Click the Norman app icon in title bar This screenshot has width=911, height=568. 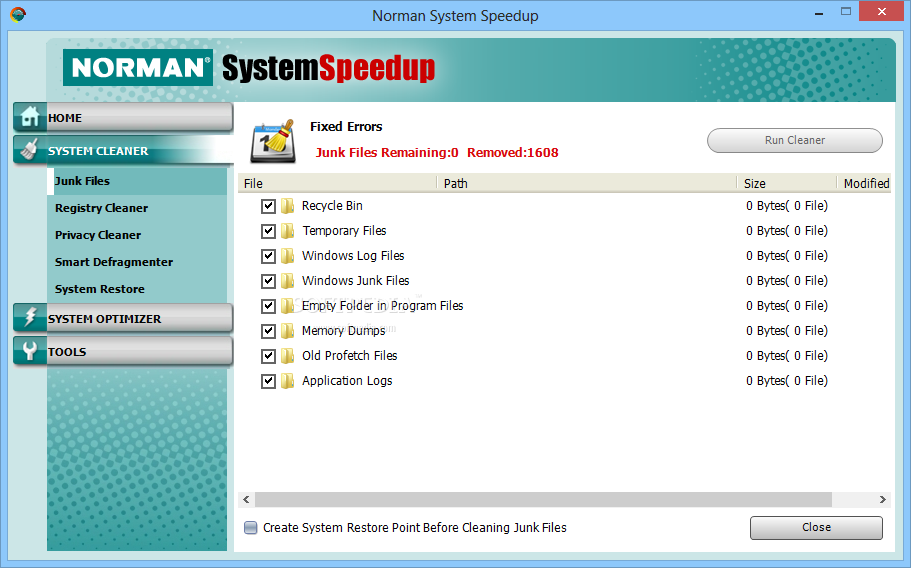coord(18,14)
